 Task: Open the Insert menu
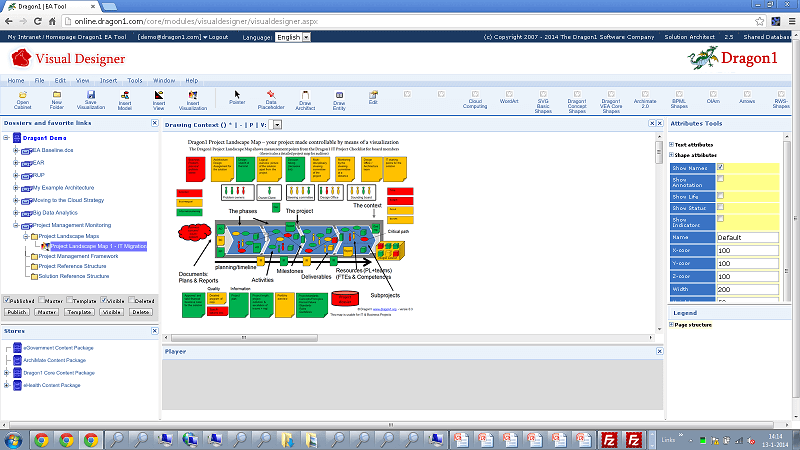(x=108, y=81)
